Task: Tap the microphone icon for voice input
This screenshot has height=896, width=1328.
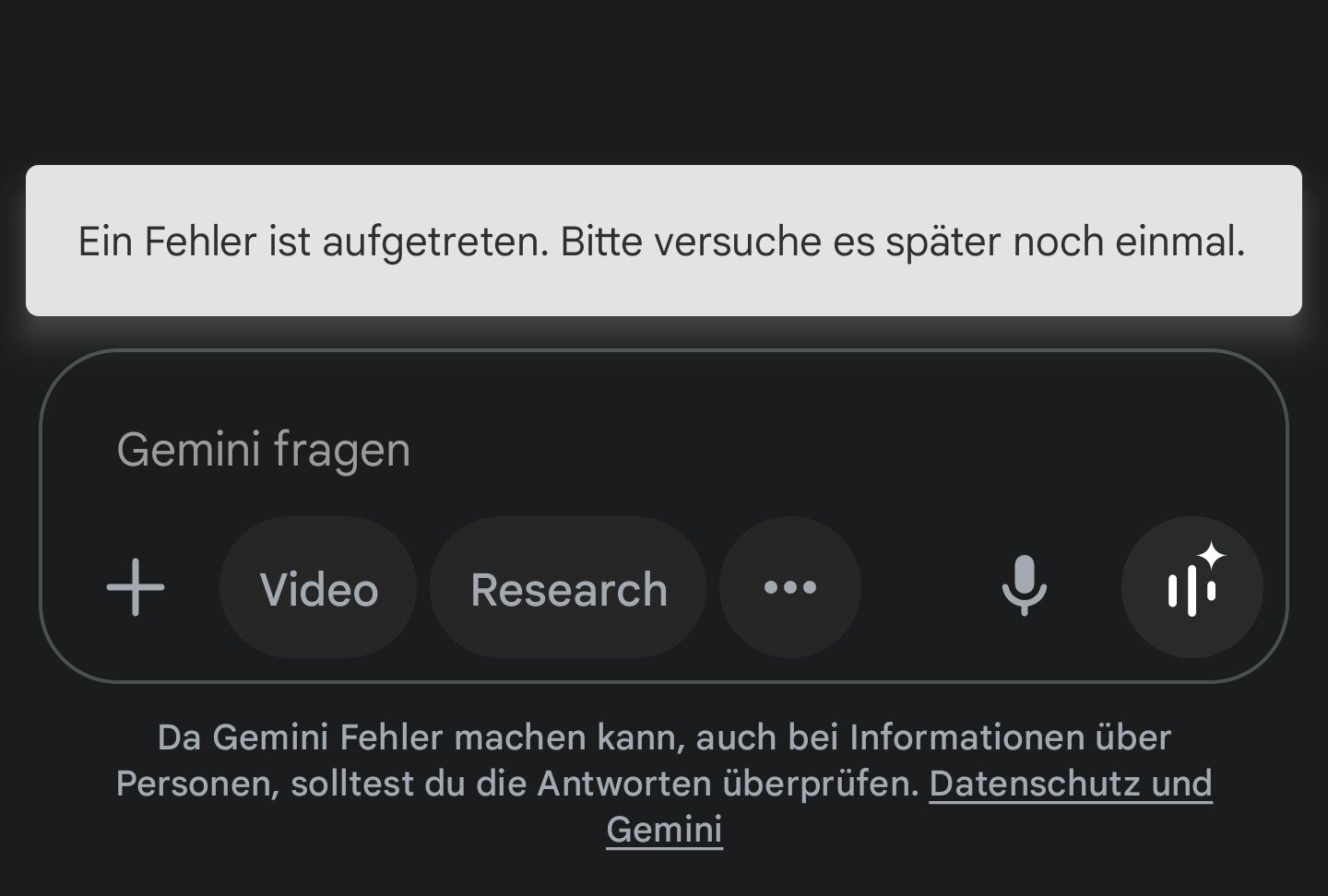Action: tap(1024, 587)
